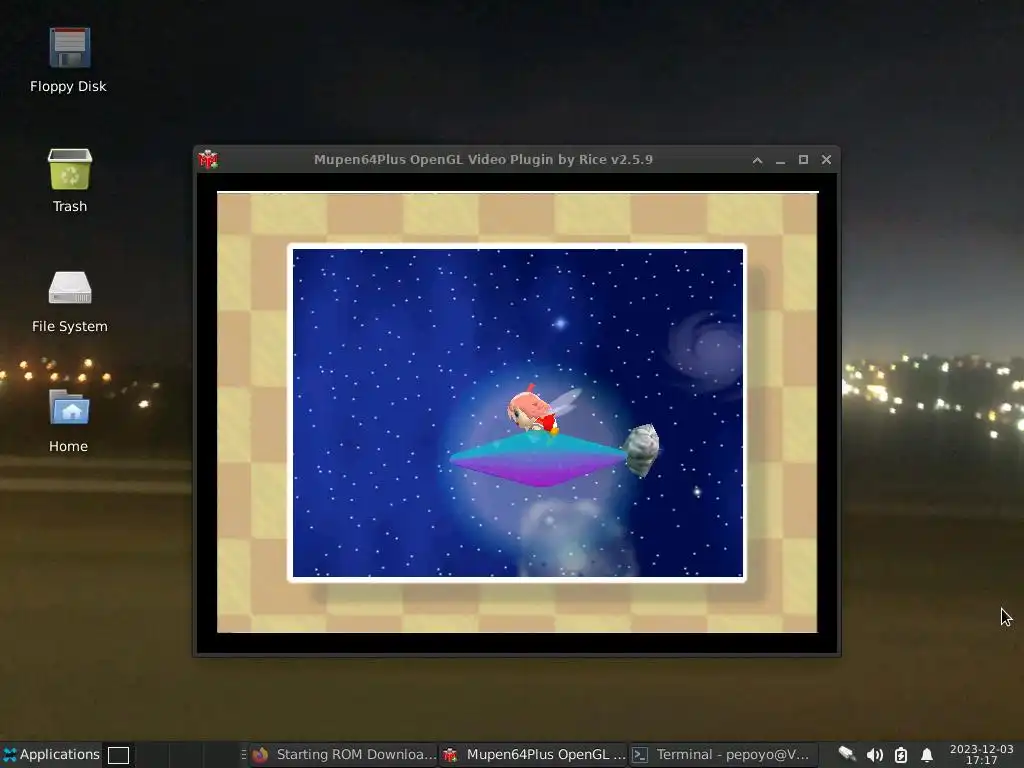Switch to the Terminal pepoyo taskbar button
The height and width of the screenshot is (768, 1024).
click(x=722, y=755)
